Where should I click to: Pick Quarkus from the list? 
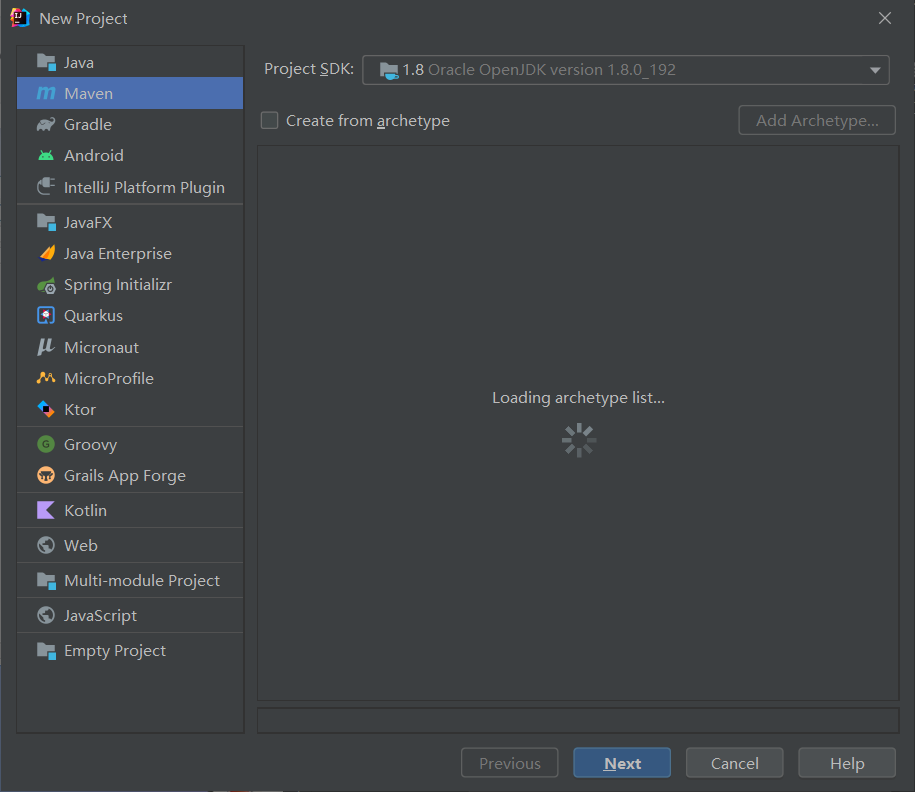point(130,315)
